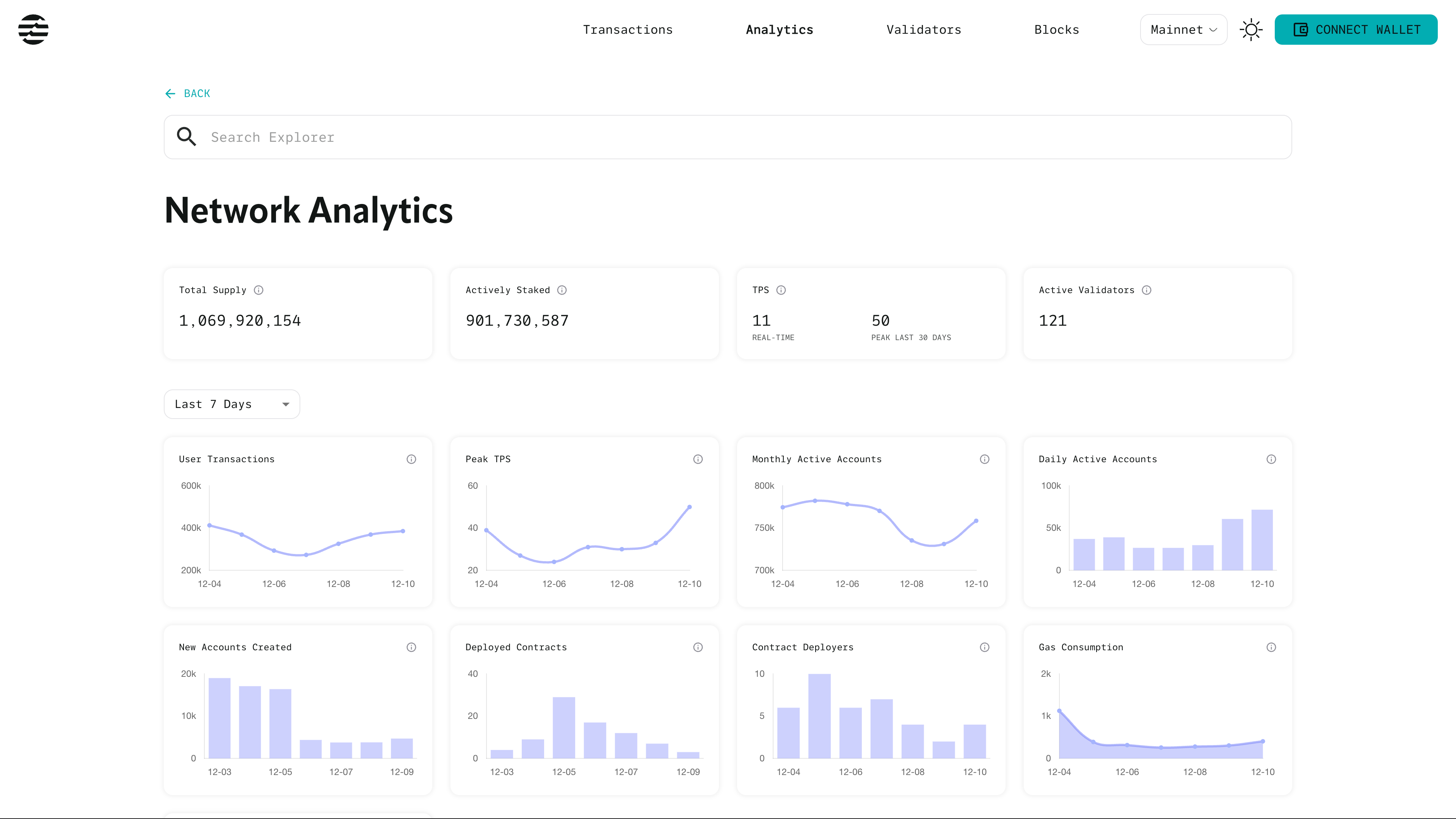
Task: Open the Mainnet network dropdown
Action: pos(1183,30)
